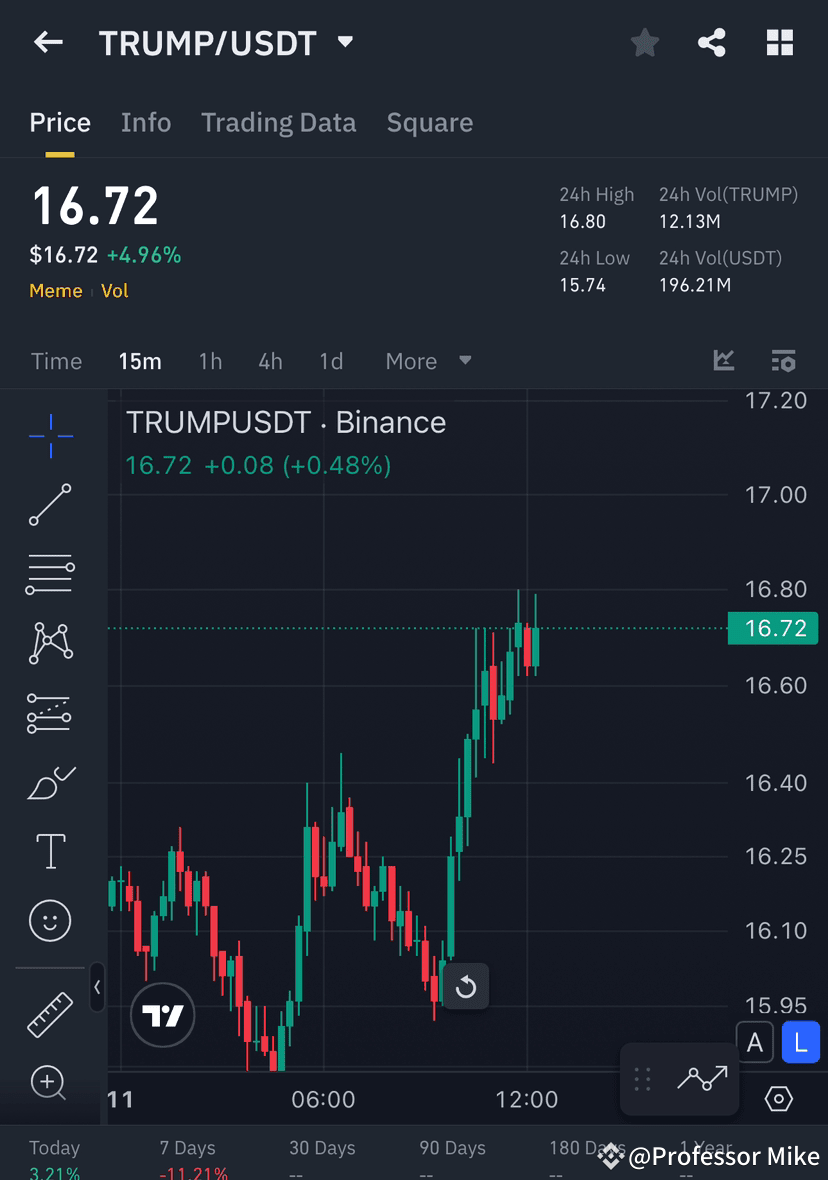
Task: Select the trend line drawing tool
Action: click(x=50, y=505)
